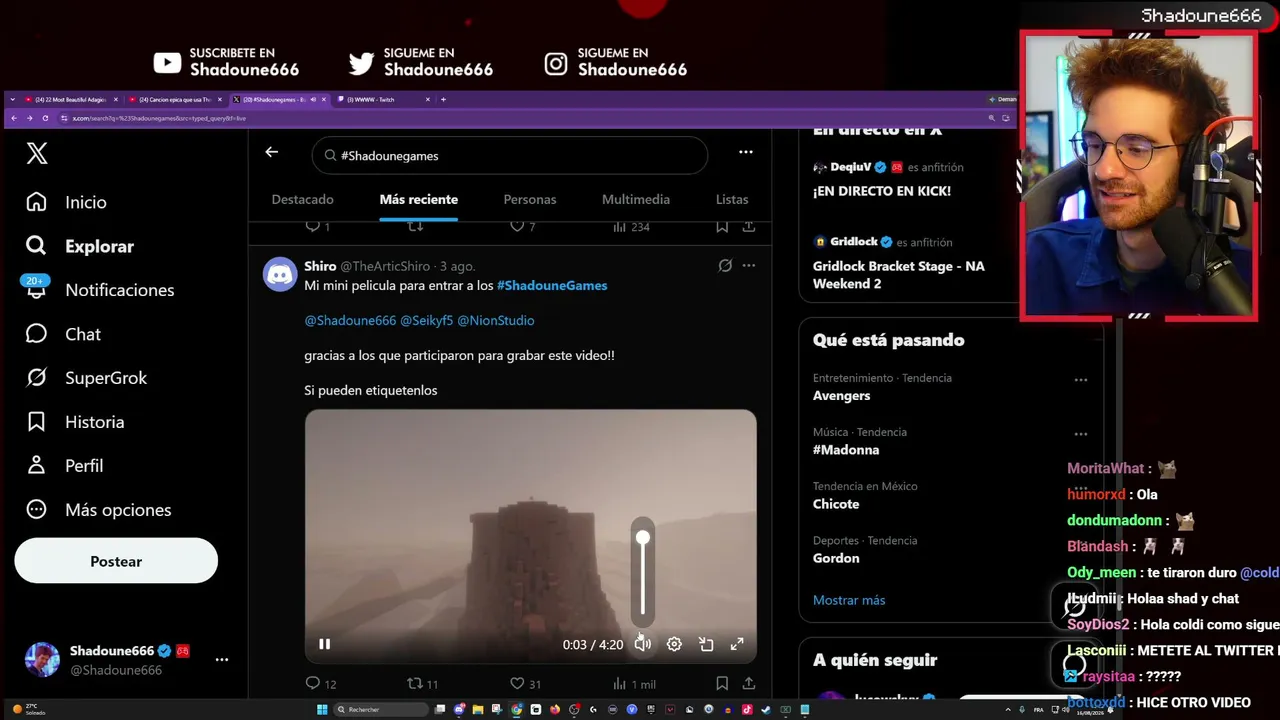Open options for the #Madonna trend

pyautogui.click(x=1081, y=434)
